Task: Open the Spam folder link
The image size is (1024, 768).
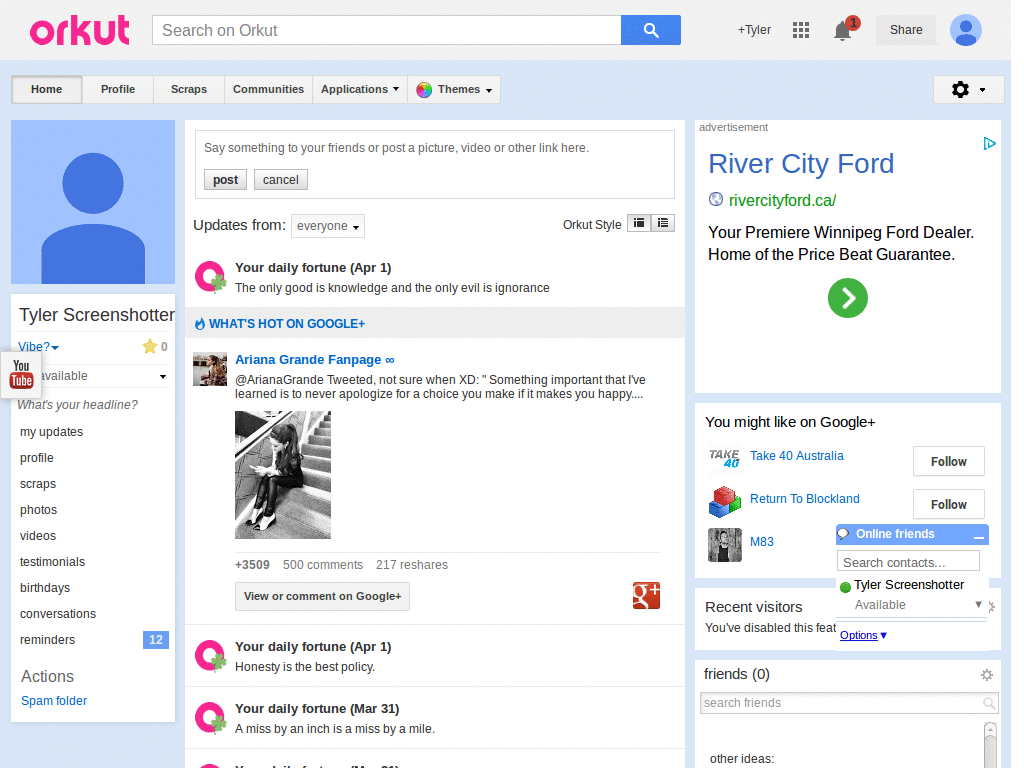Action: pyautogui.click(x=54, y=701)
